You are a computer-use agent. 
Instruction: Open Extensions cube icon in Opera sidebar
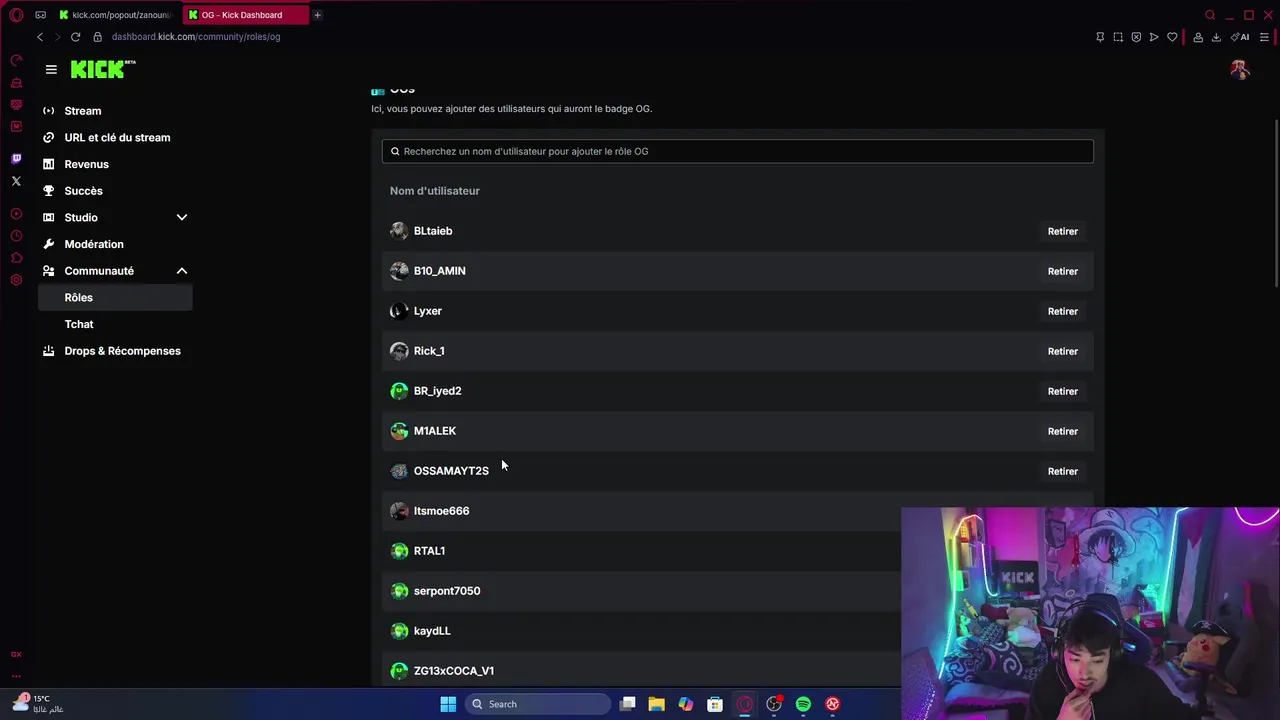[x=16, y=258]
